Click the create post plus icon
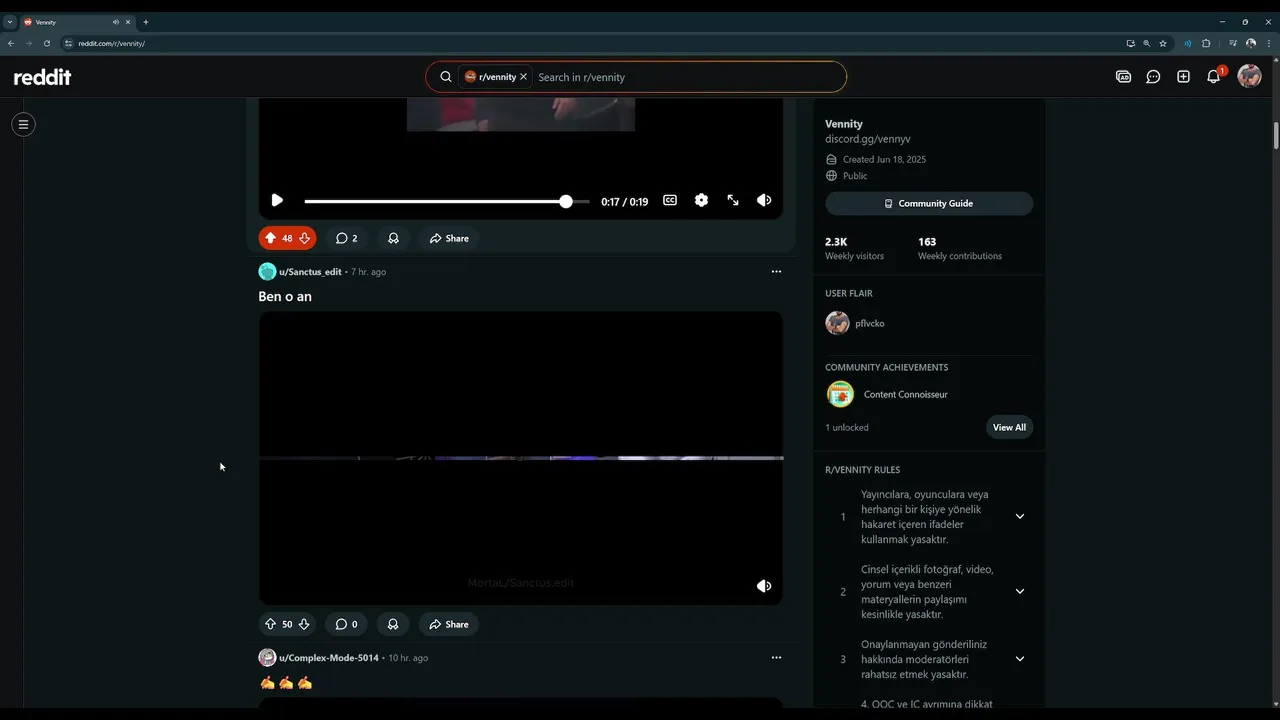The width and height of the screenshot is (1280, 720). (x=1183, y=77)
